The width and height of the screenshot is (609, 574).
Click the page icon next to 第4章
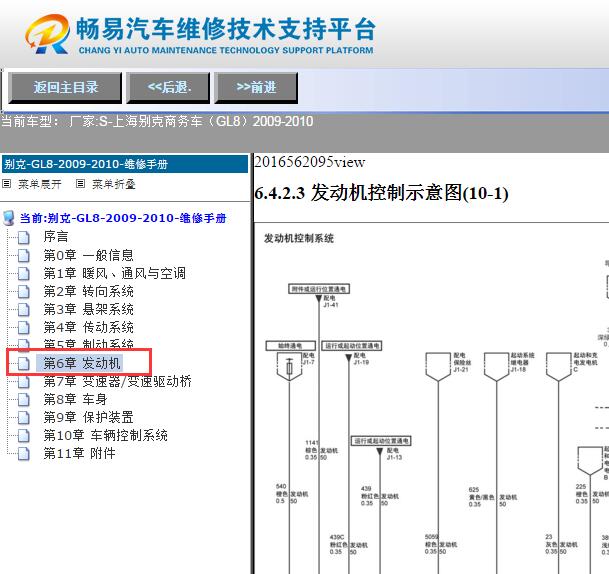(x=24, y=327)
